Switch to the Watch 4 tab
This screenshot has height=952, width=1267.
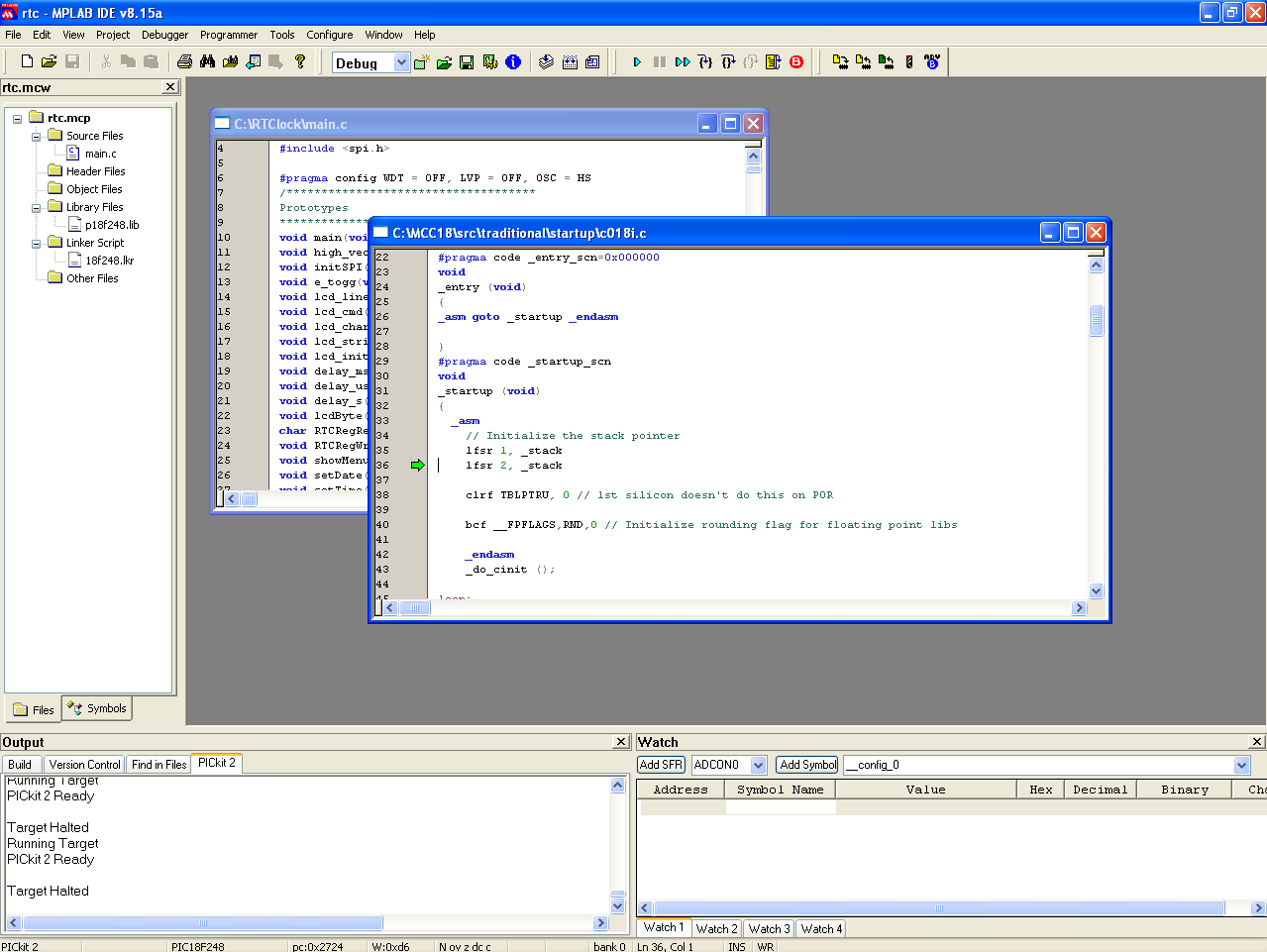coord(821,928)
